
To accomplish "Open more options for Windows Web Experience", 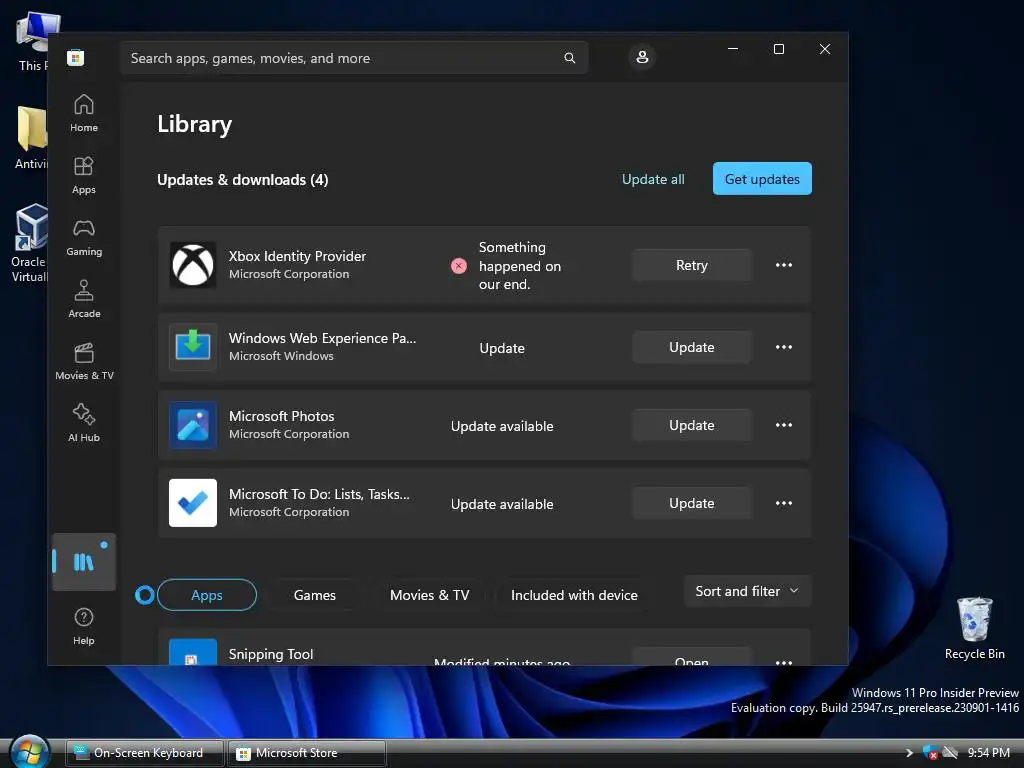I will pyautogui.click(x=784, y=347).
